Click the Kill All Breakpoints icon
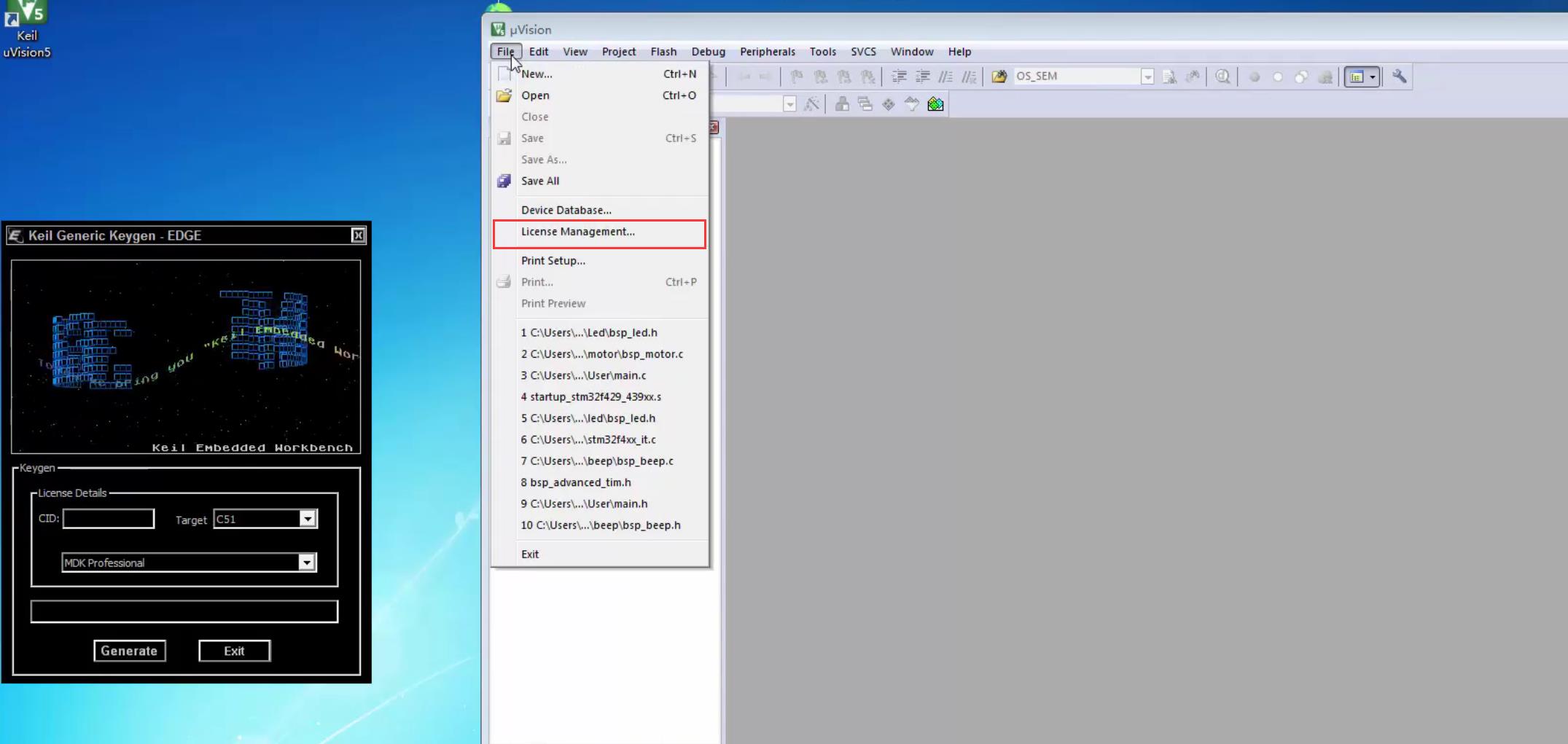Viewport: 1568px width, 744px height. (1325, 77)
